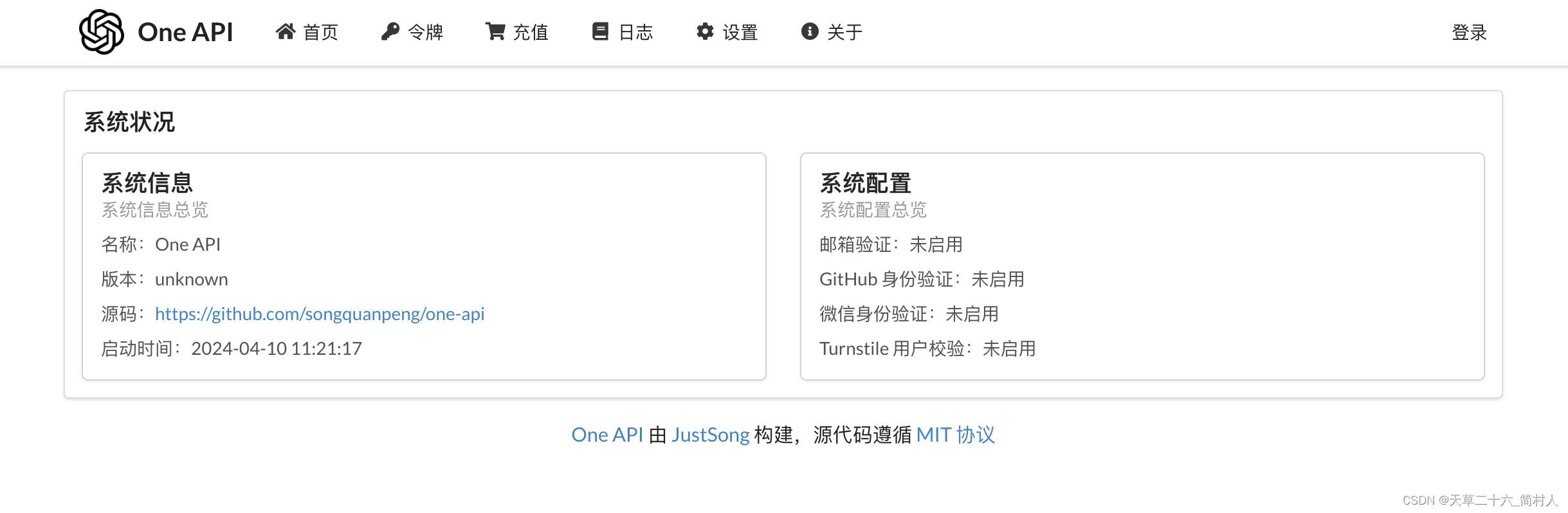
Task: Open the github.com/songquanpeng/one-api source link
Action: [320, 314]
